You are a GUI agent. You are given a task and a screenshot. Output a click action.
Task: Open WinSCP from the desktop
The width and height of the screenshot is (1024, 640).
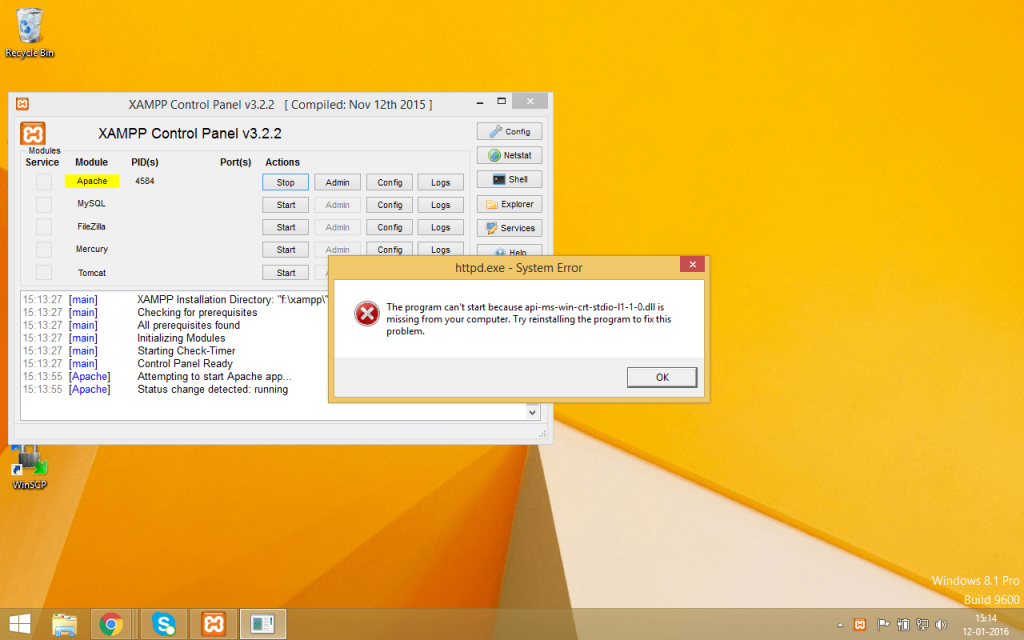coord(28,465)
